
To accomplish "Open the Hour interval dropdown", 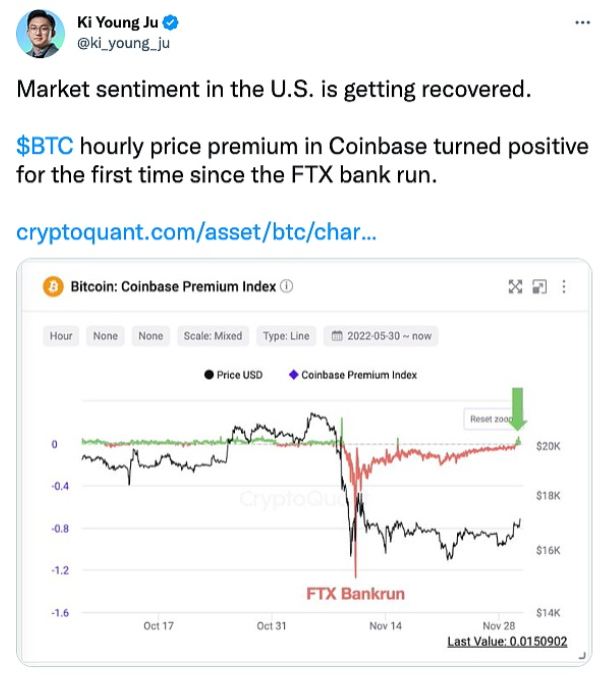I will 61,336.
